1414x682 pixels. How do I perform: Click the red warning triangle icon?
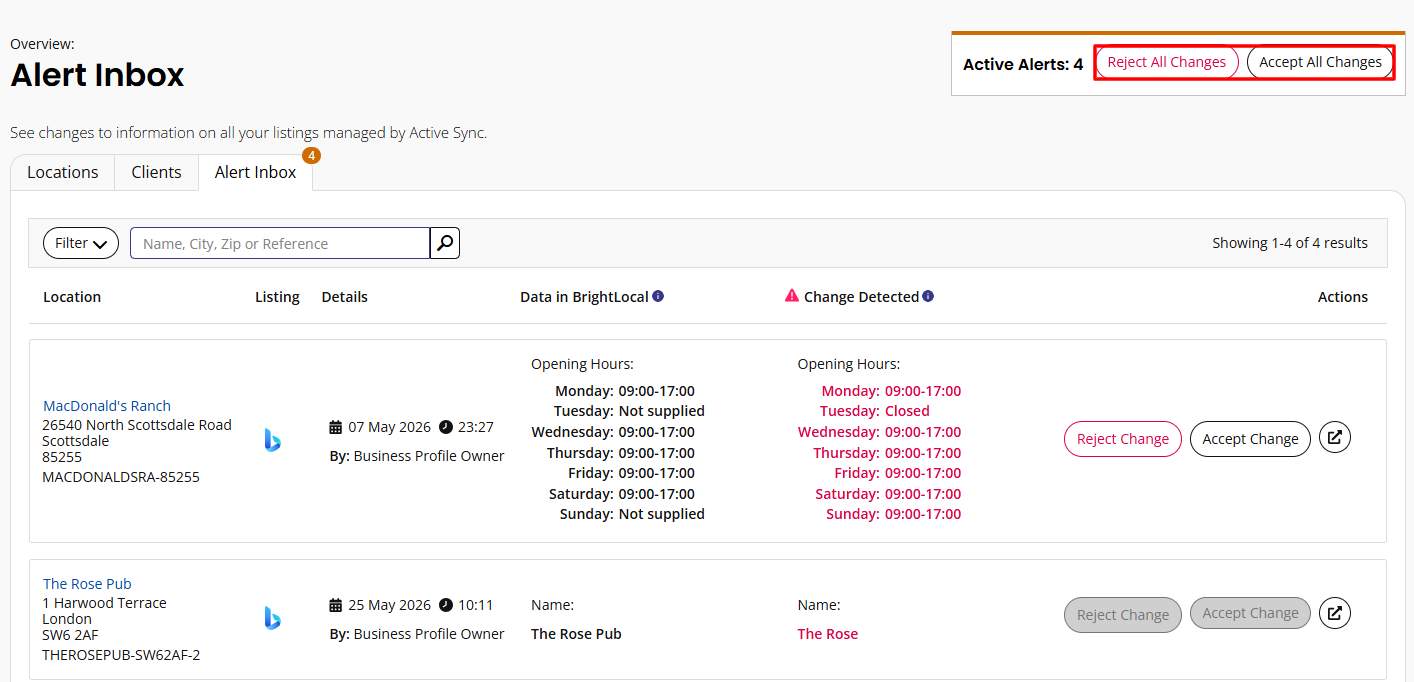pyautogui.click(x=792, y=296)
